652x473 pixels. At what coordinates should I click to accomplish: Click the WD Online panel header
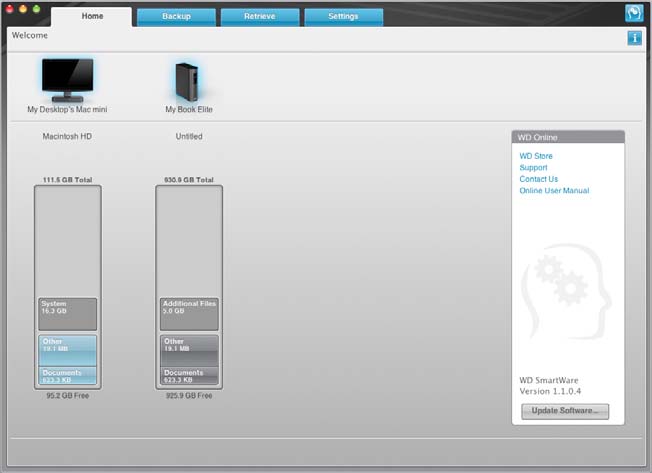point(568,137)
